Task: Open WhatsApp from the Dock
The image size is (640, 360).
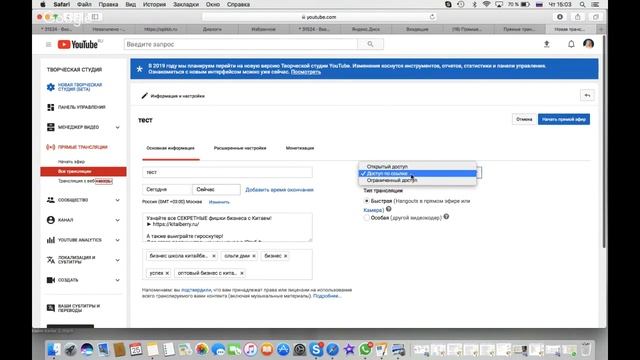Action: click(365, 349)
